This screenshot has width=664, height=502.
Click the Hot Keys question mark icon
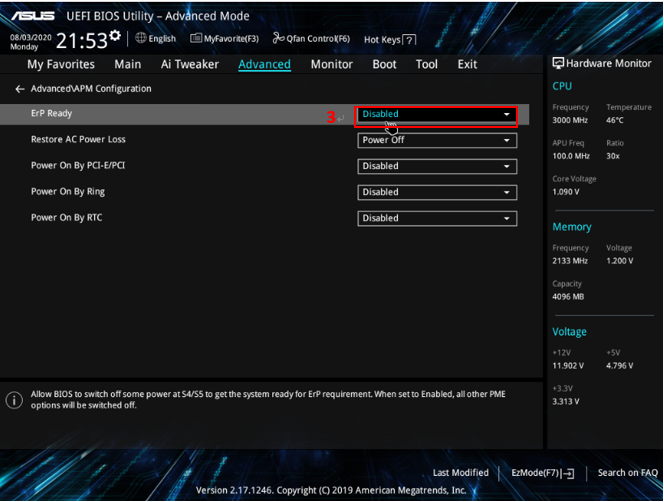pos(409,40)
